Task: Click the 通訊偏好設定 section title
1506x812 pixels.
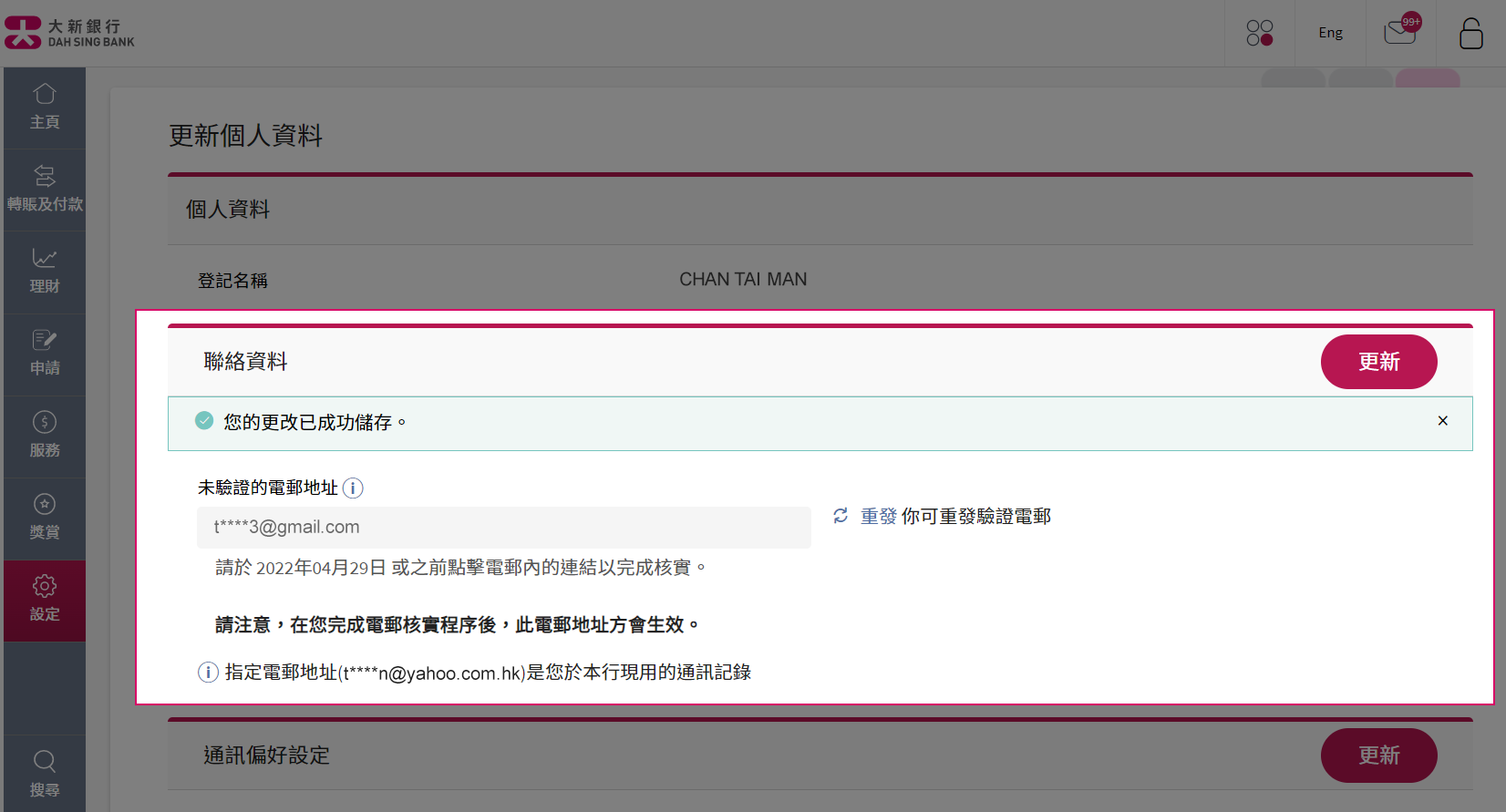Action: (x=266, y=755)
